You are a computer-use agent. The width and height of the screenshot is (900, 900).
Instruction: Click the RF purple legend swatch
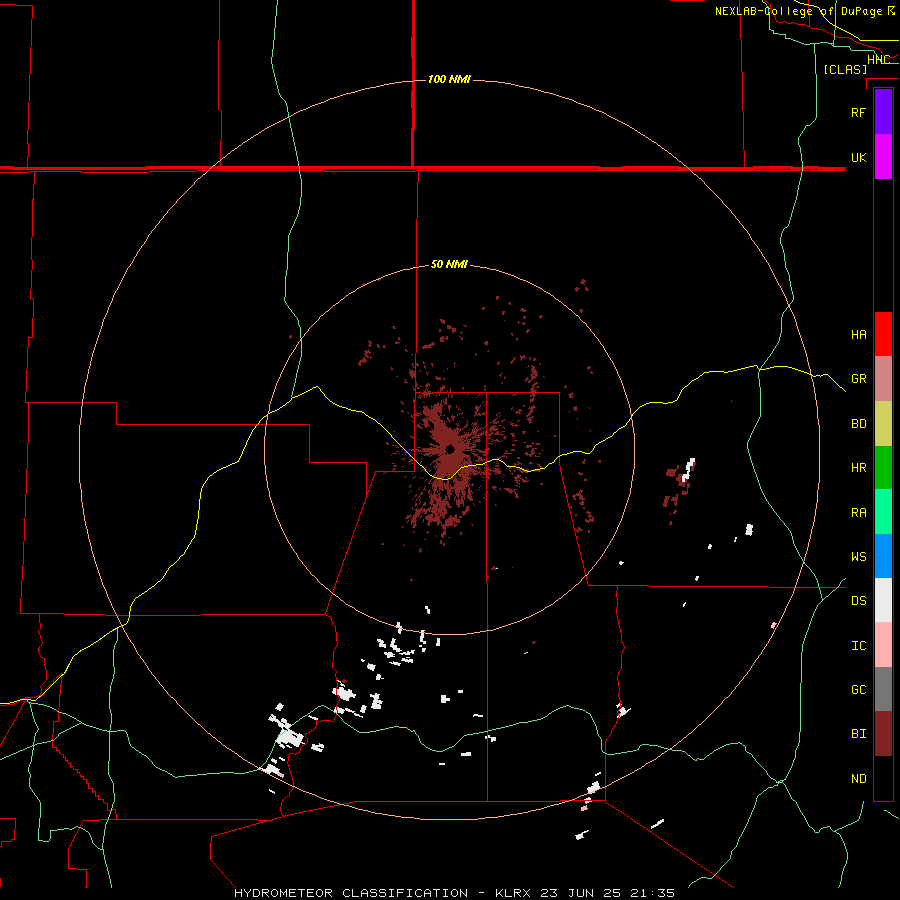(x=883, y=112)
